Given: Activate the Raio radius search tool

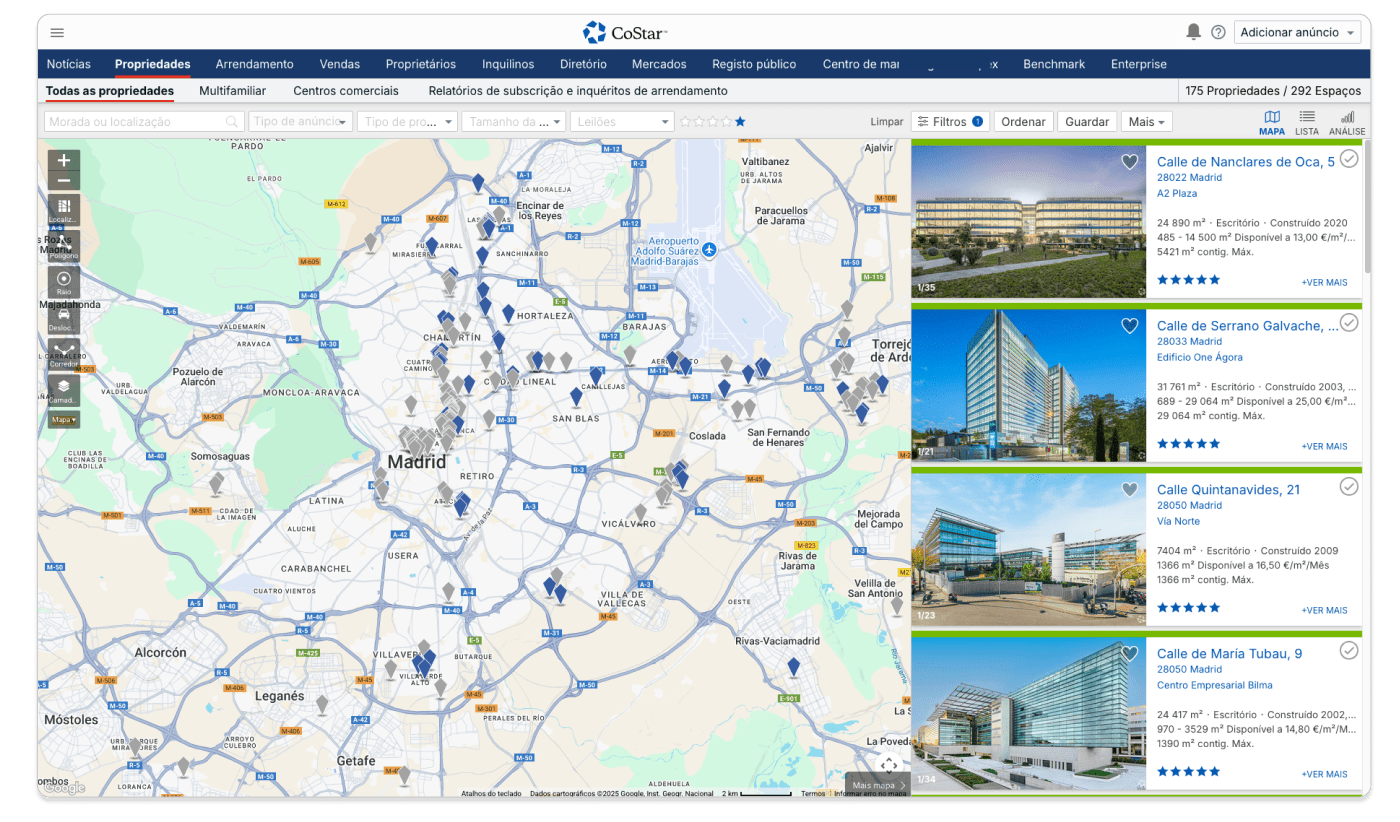Looking at the screenshot, I should (x=64, y=281).
